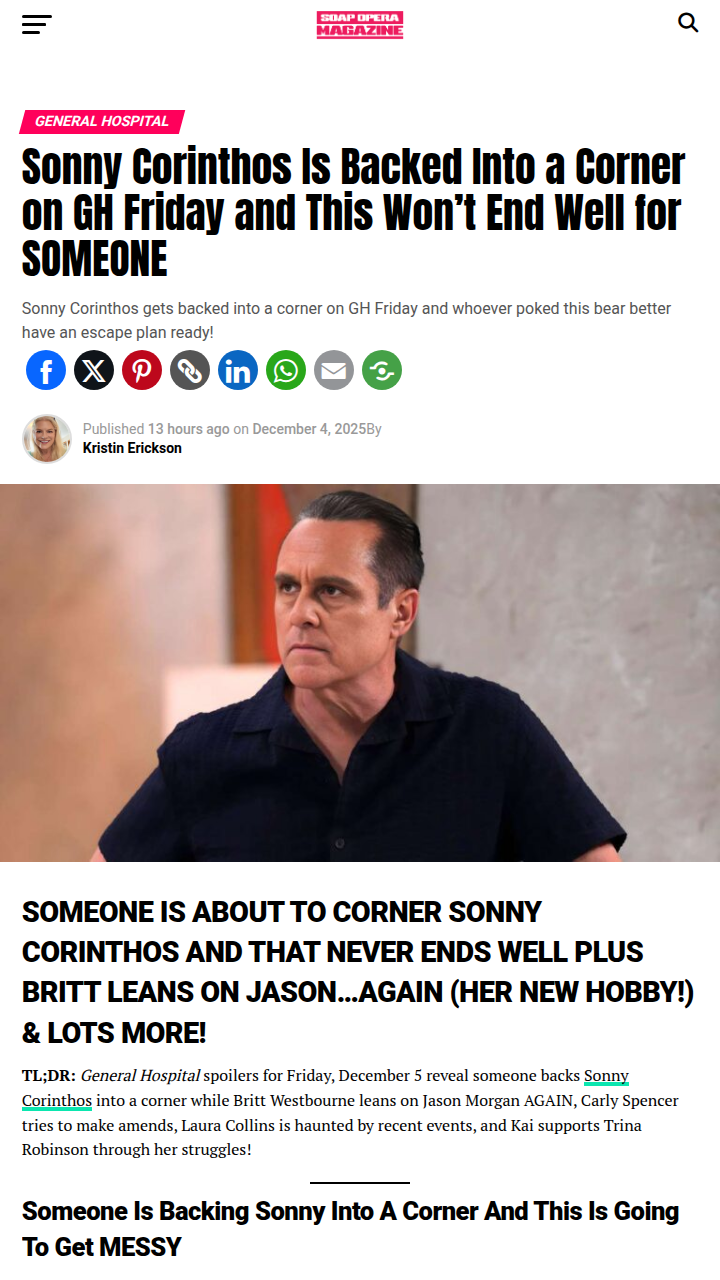Click the December 4, 2025 publish date
The height and width of the screenshot is (1280, 720).
(309, 429)
